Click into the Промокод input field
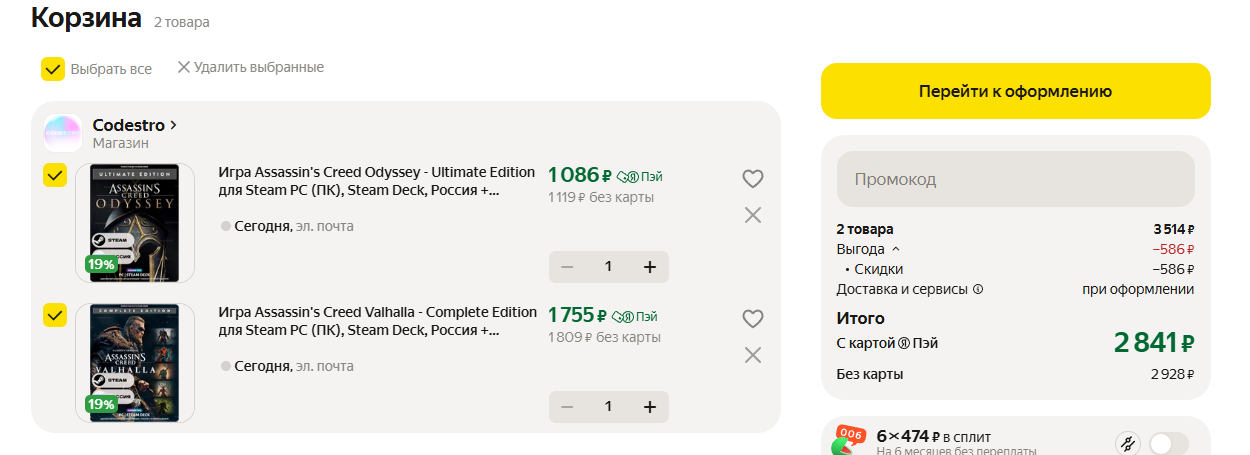The image size is (1250, 455). pyautogui.click(x=1015, y=179)
